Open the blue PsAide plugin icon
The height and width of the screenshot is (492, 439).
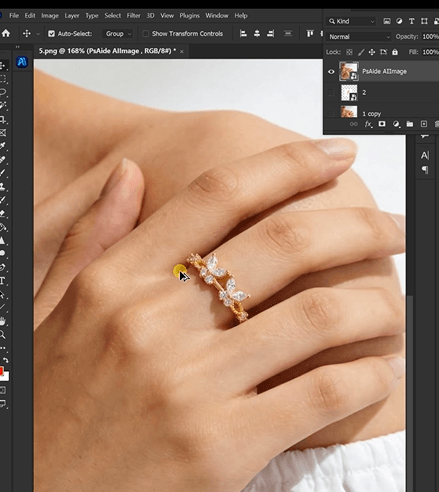coord(22,62)
